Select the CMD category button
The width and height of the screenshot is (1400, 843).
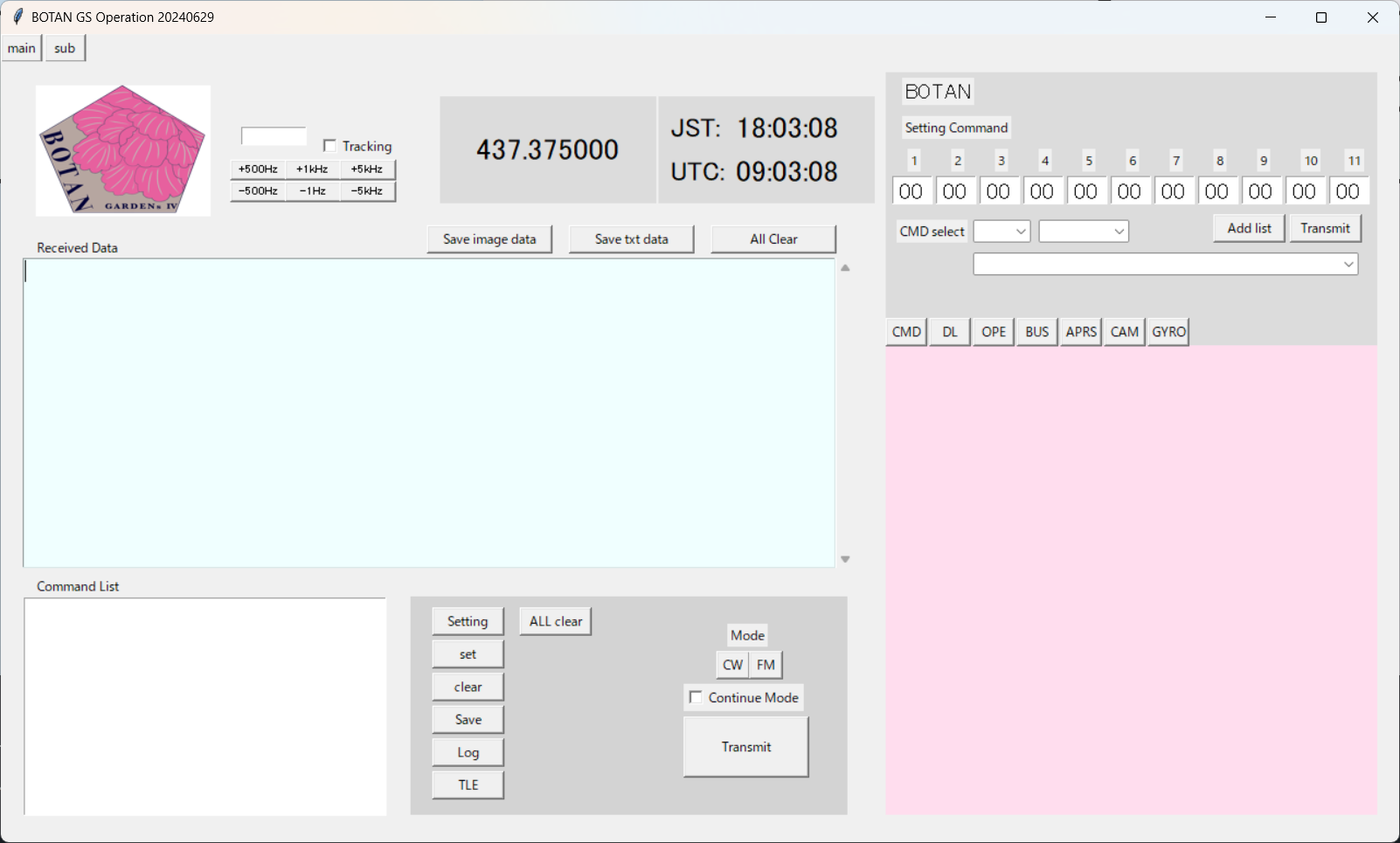click(905, 331)
